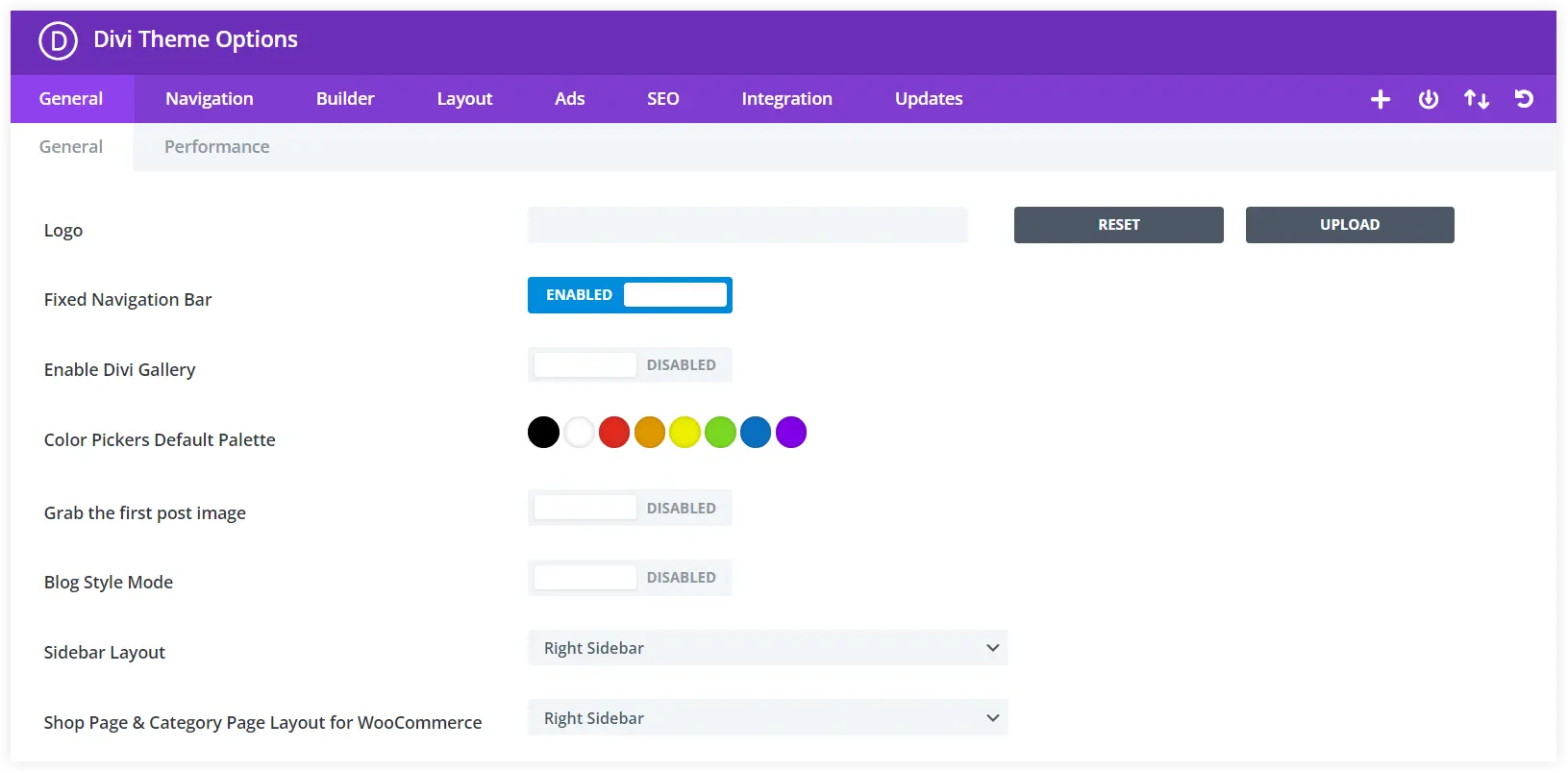Screen dimensions: 1568x773
Task: Disable the Fixed Navigation Bar toggle
Action: coord(630,295)
